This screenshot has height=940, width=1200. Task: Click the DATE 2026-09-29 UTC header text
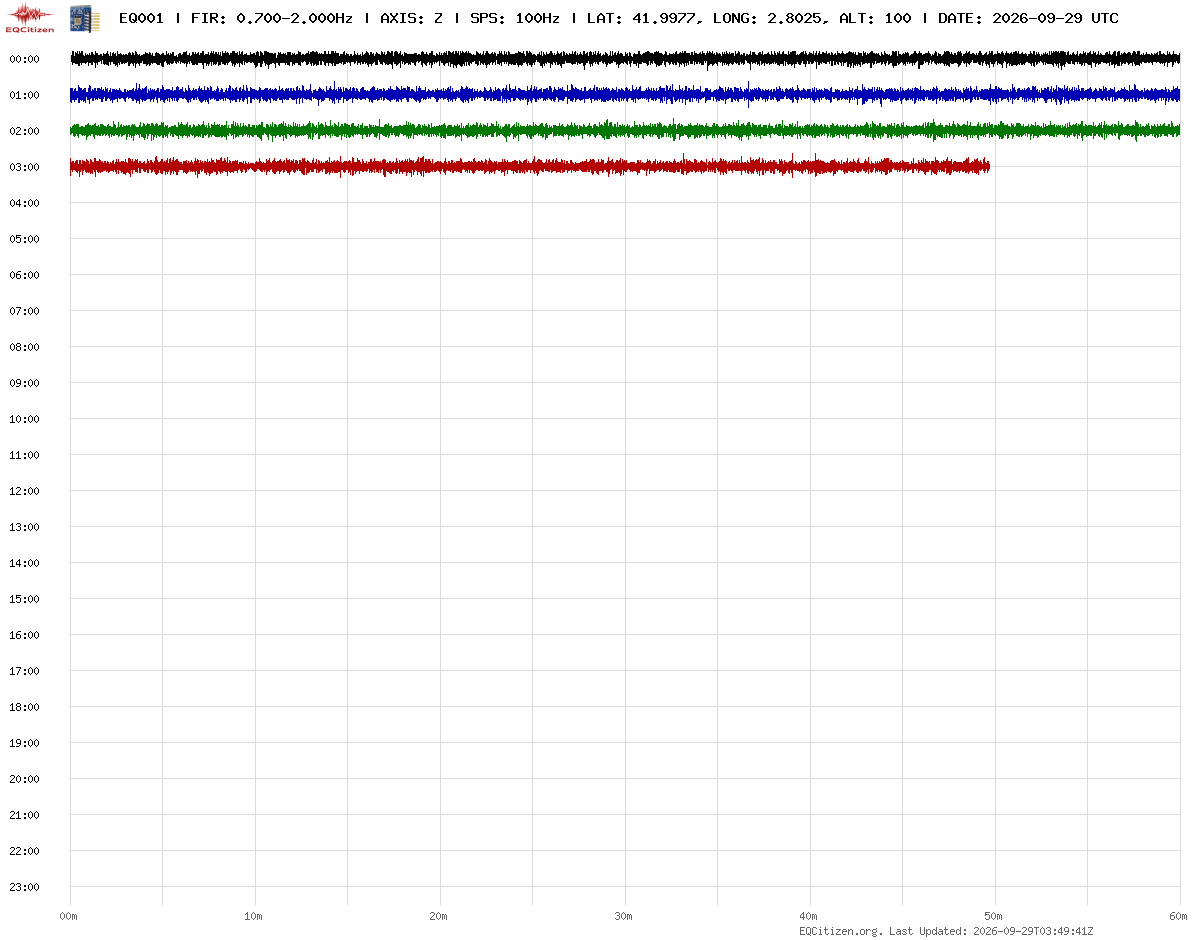point(1028,18)
